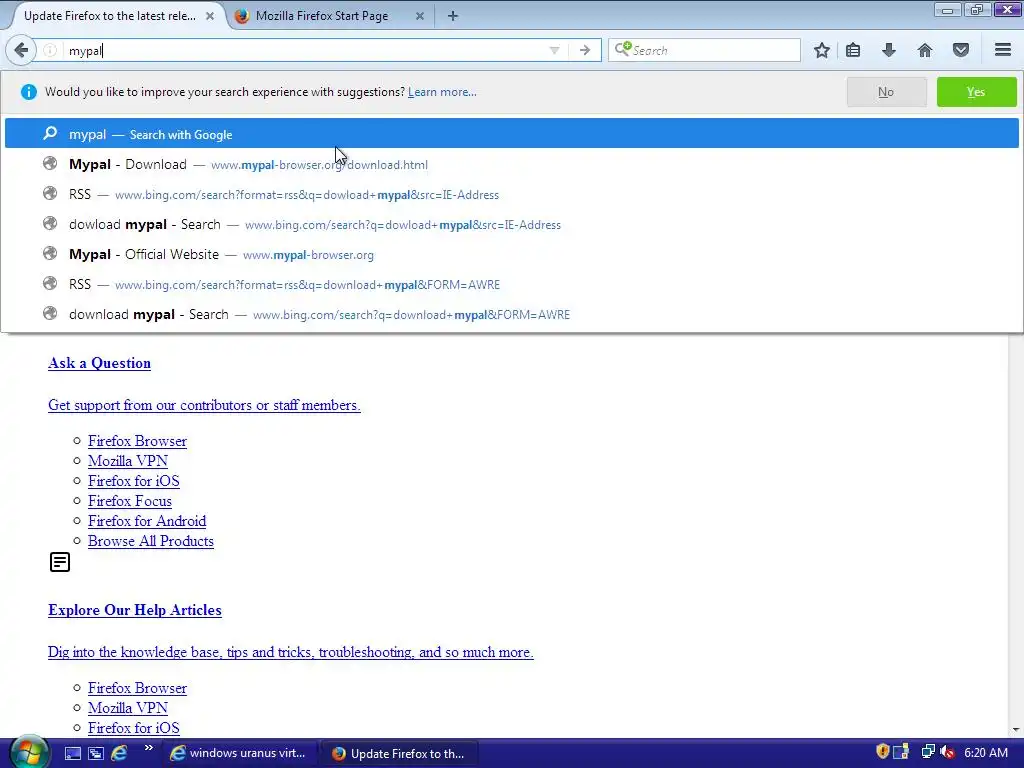The height and width of the screenshot is (768, 1024).
Task: Click the security shield tray icon
Action: [x=882, y=752]
